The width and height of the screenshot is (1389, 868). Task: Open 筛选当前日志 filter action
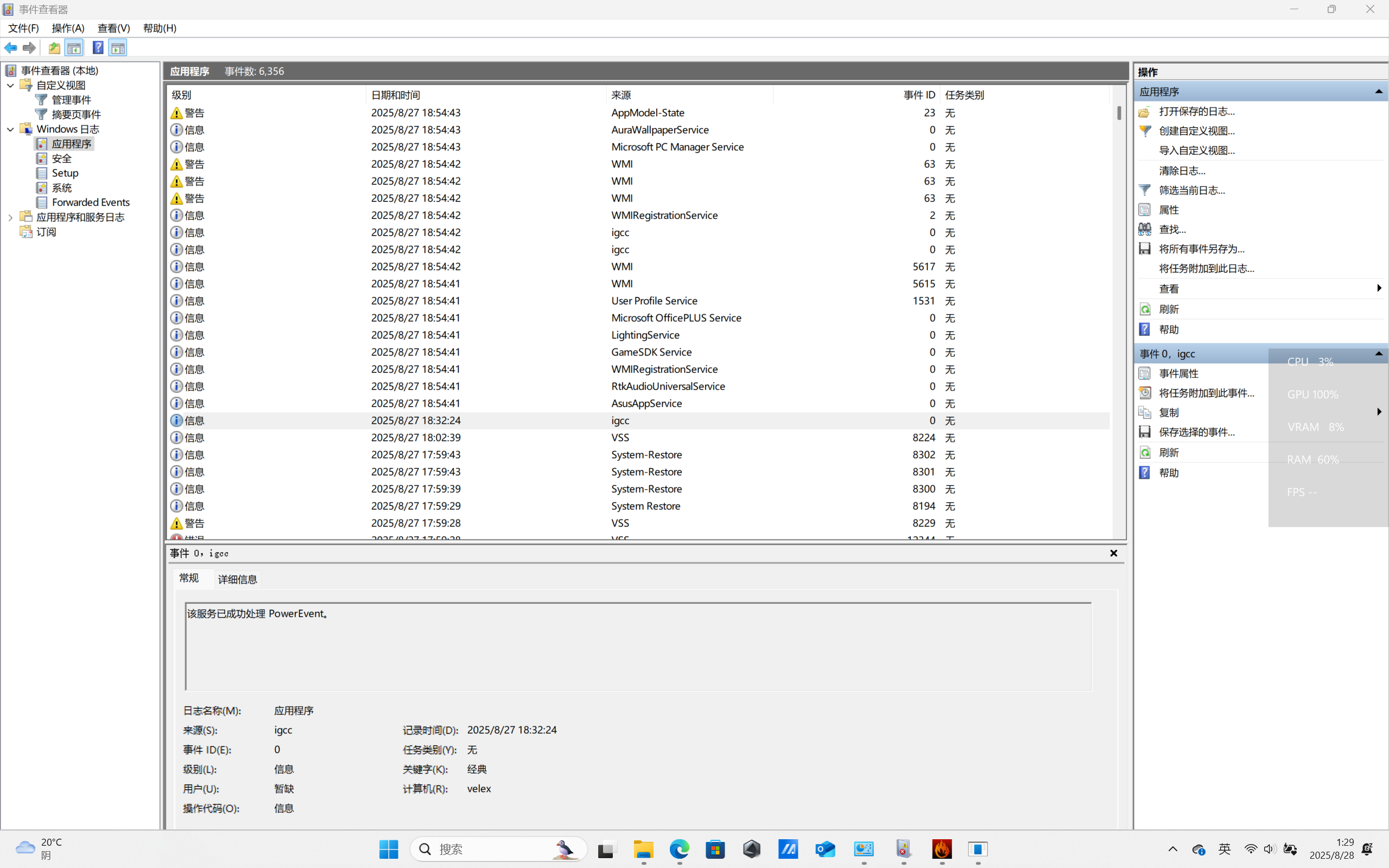pos(1191,190)
